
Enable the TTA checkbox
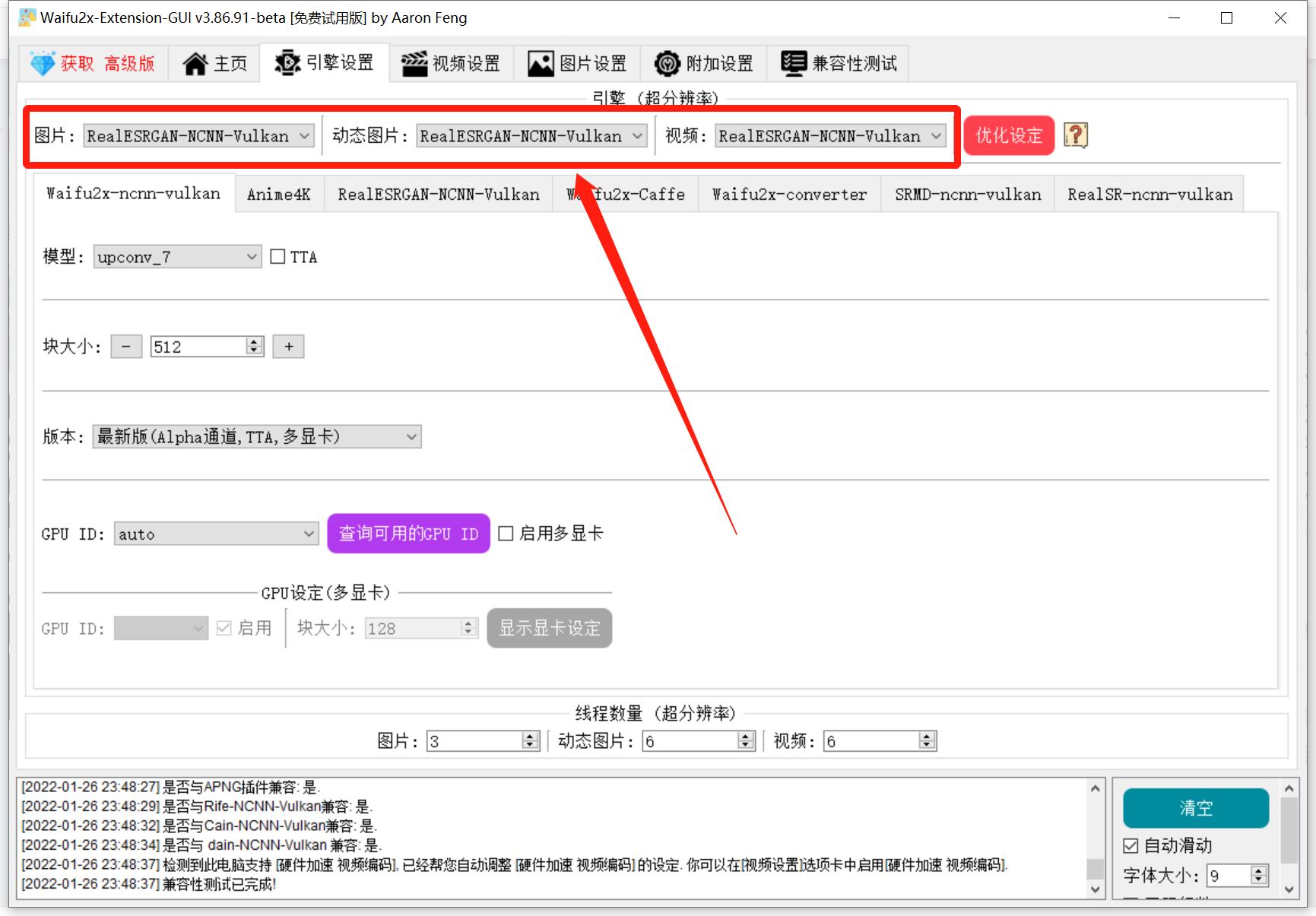click(x=278, y=256)
